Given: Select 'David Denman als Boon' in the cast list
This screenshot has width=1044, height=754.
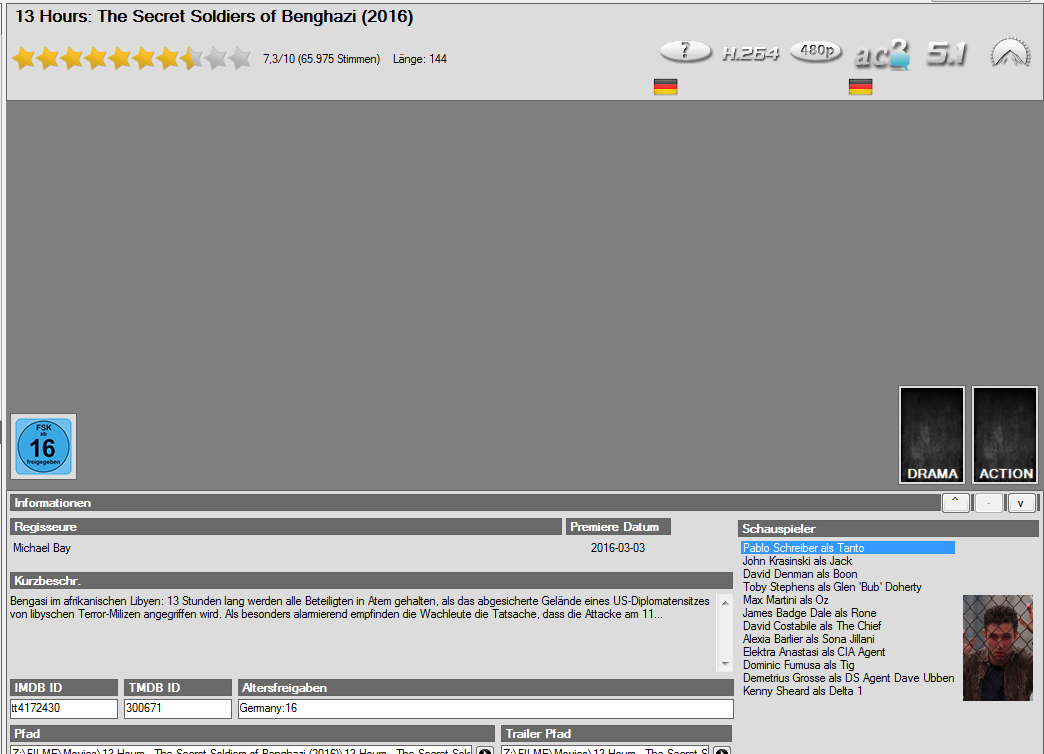Looking at the screenshot, I should (800, 573).
